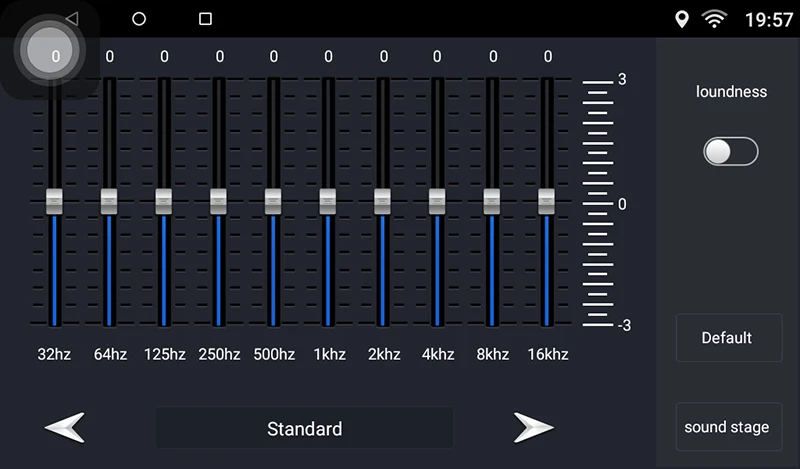Screen dimensions: 800x469
Task: Click the 125hz slider handle
Action: [x=164, y=202]
